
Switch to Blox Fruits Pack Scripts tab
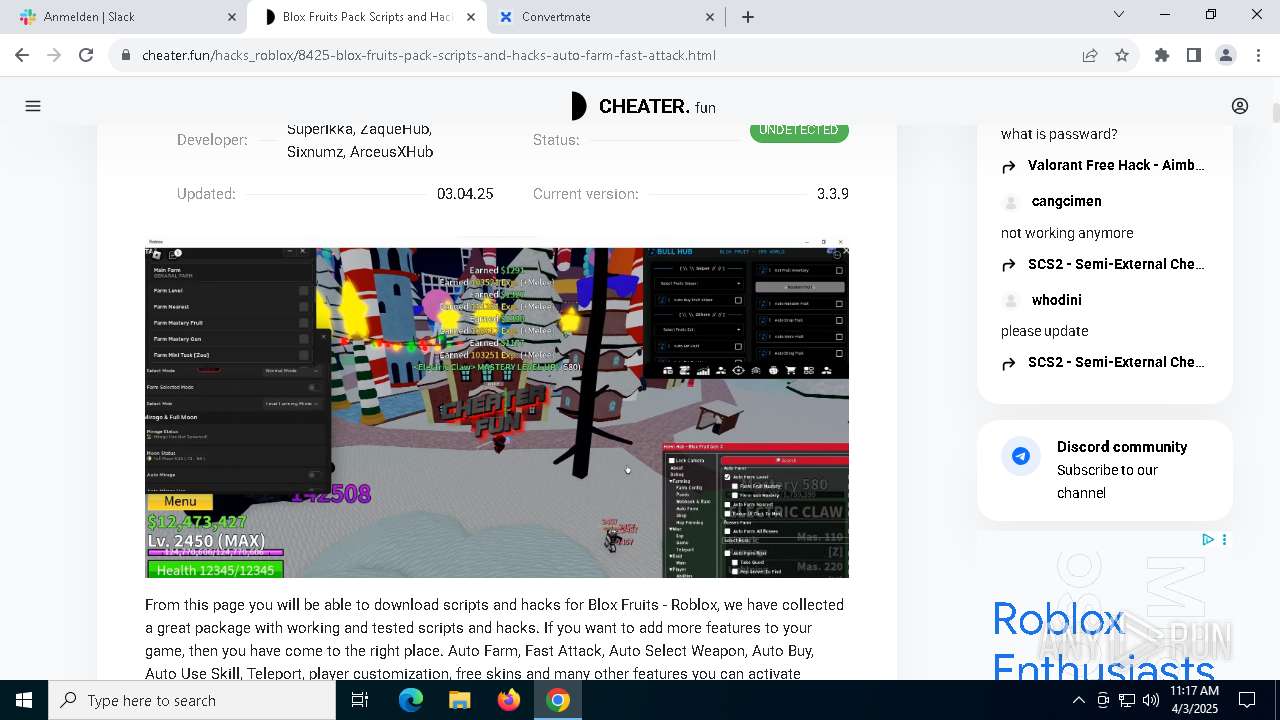[x=365, y=17]
